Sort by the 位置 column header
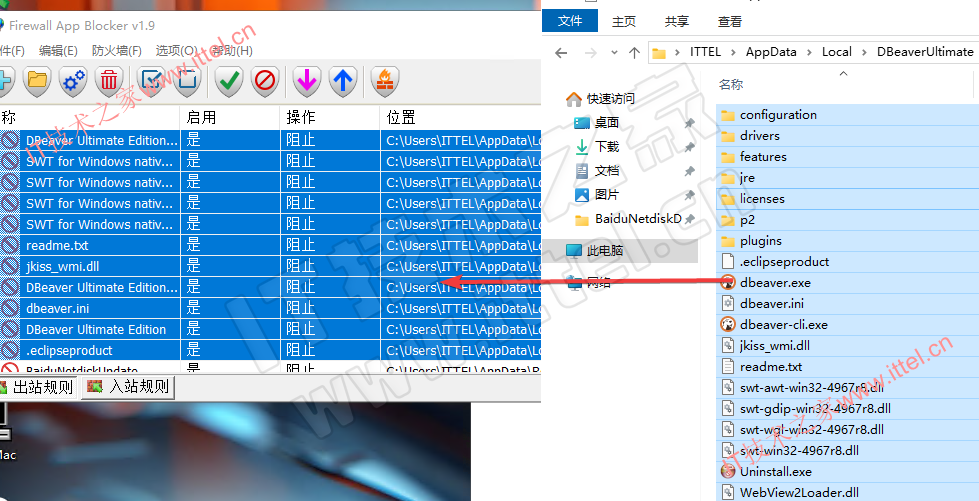 pos(460,117)
